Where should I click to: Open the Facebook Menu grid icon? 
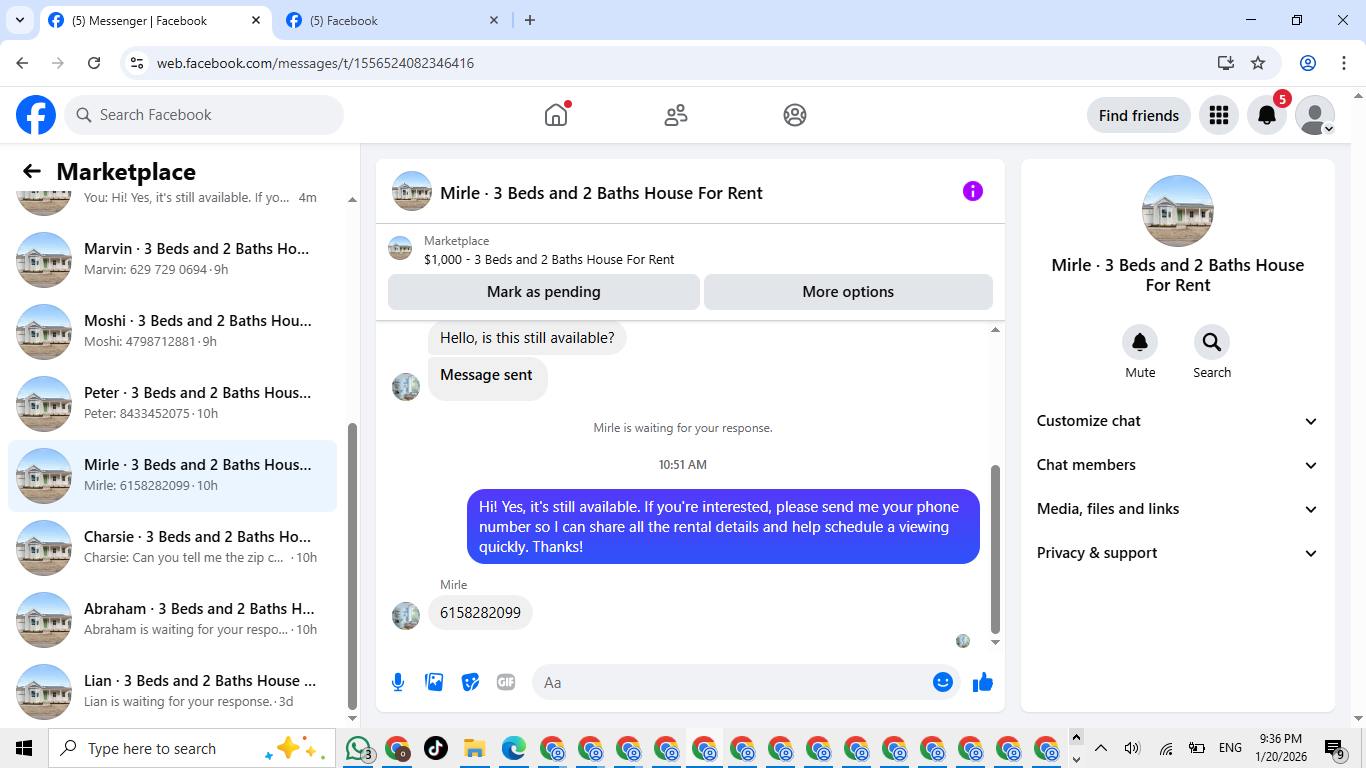pyautogui.click(x=1218, y=115)
